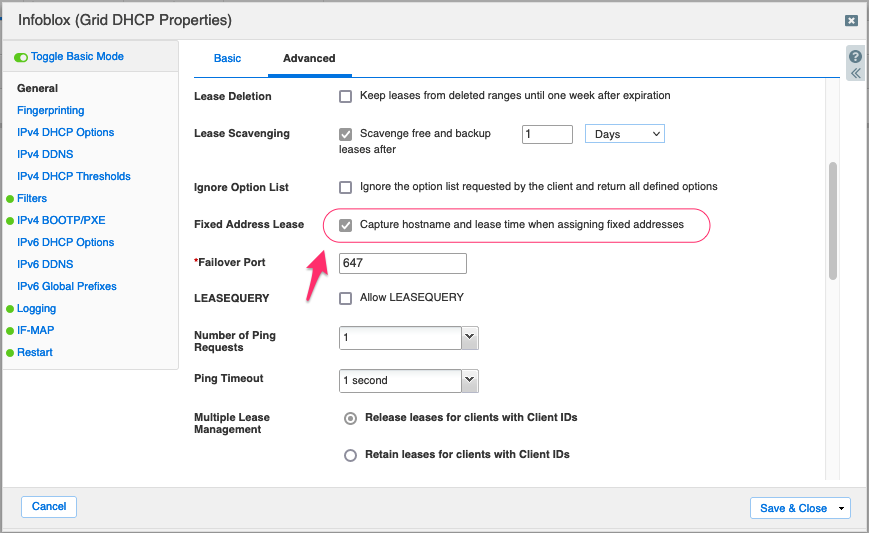869x533 pixels.
Task: Close the Grid DHCP Properties dialog
Action: (x=851, y=20)
